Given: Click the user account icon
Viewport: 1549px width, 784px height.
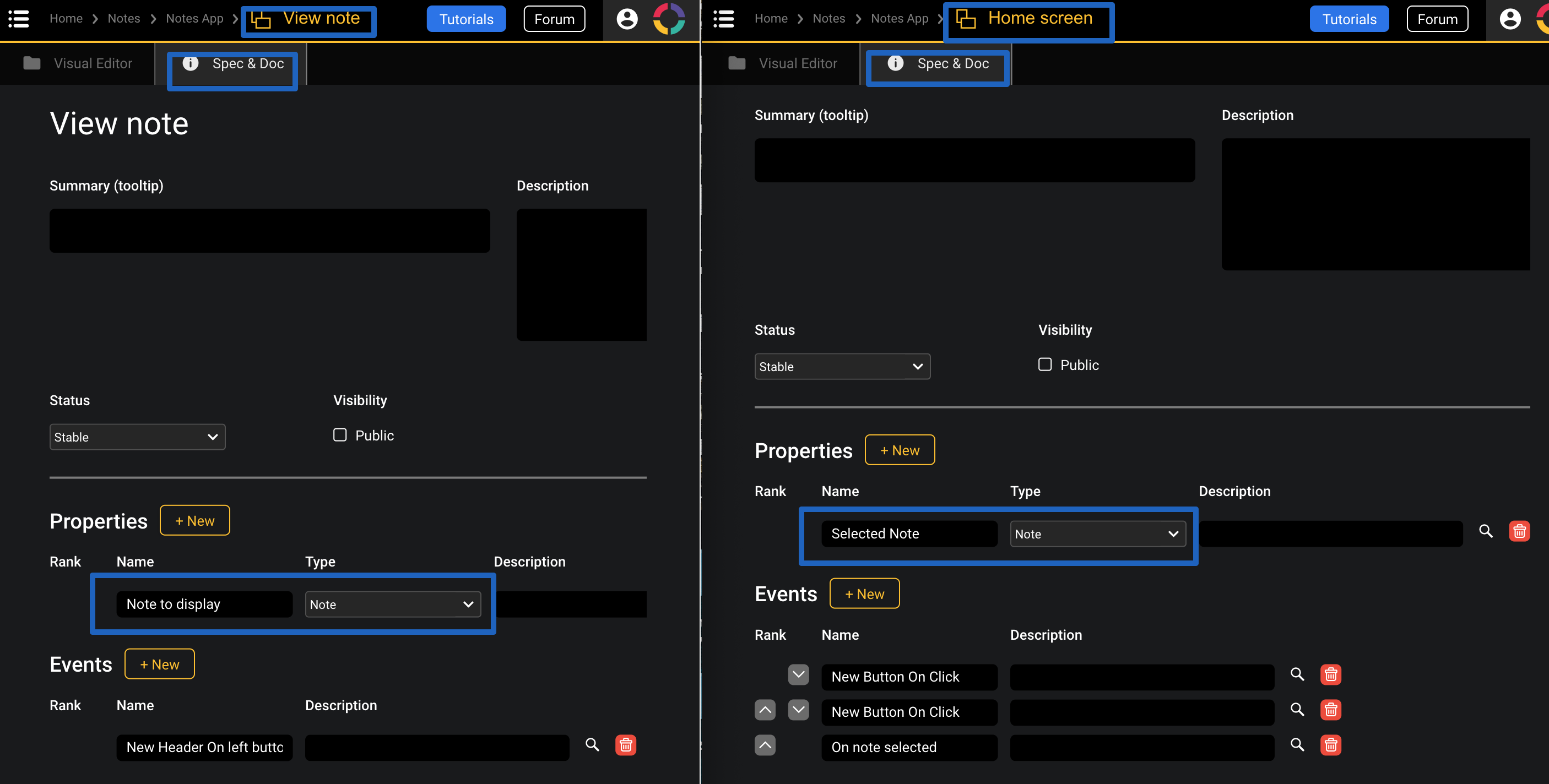Looking at the screenshot, I should coord(627,19).
